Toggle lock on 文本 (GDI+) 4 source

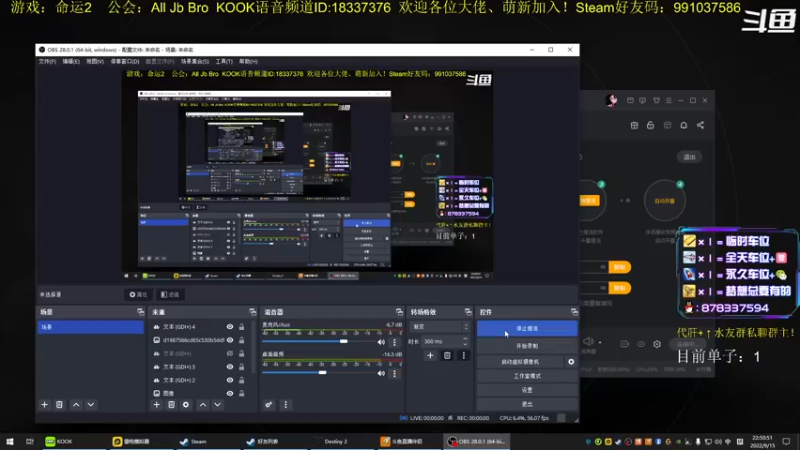tap(241, 327)
